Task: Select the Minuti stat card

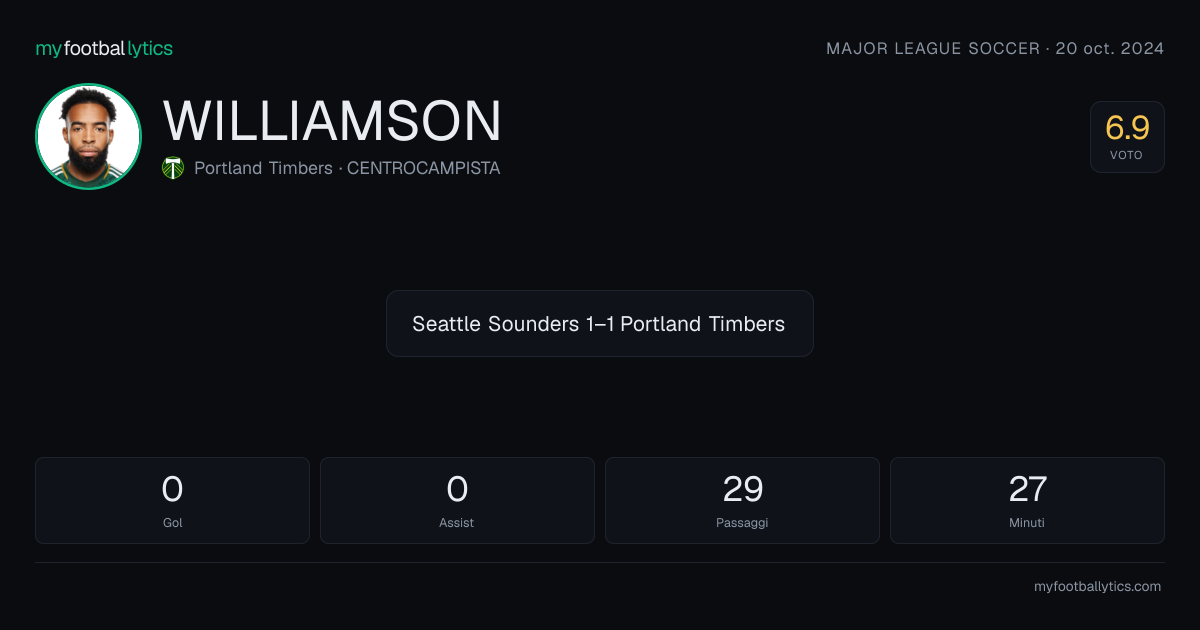Action: (x=1027, y=500)
